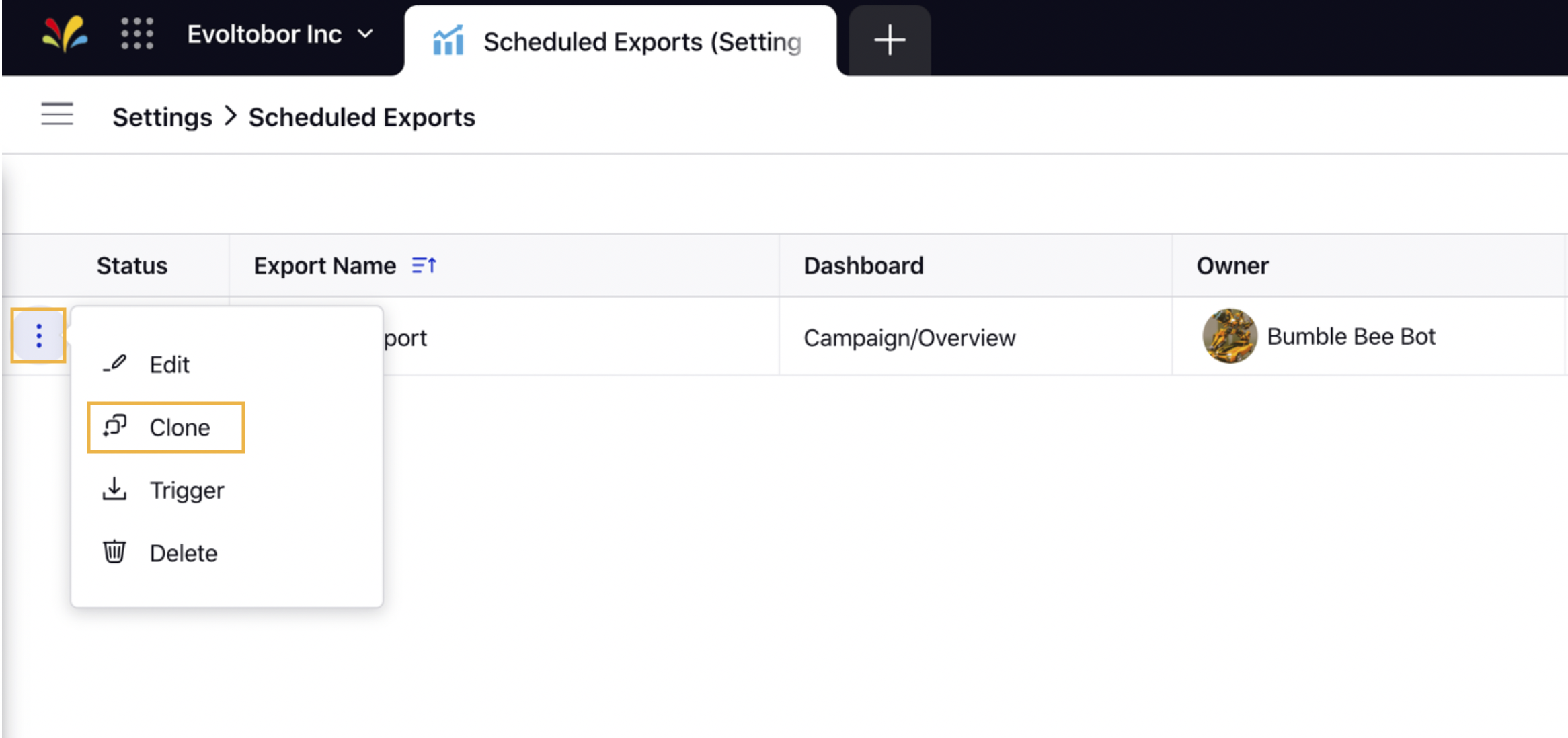Select the Scheduled Exports tab
The image size is (1568, 738).
pos(620,41)
